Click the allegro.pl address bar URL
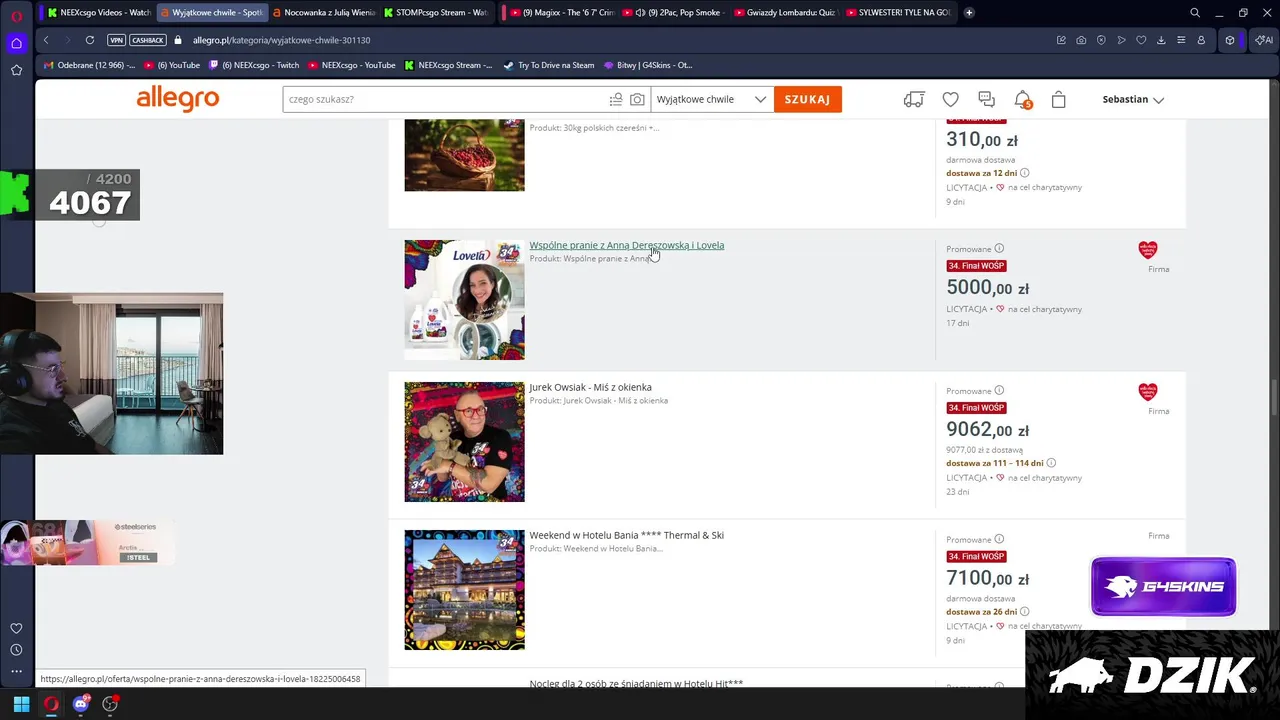 tap(281, 40)
